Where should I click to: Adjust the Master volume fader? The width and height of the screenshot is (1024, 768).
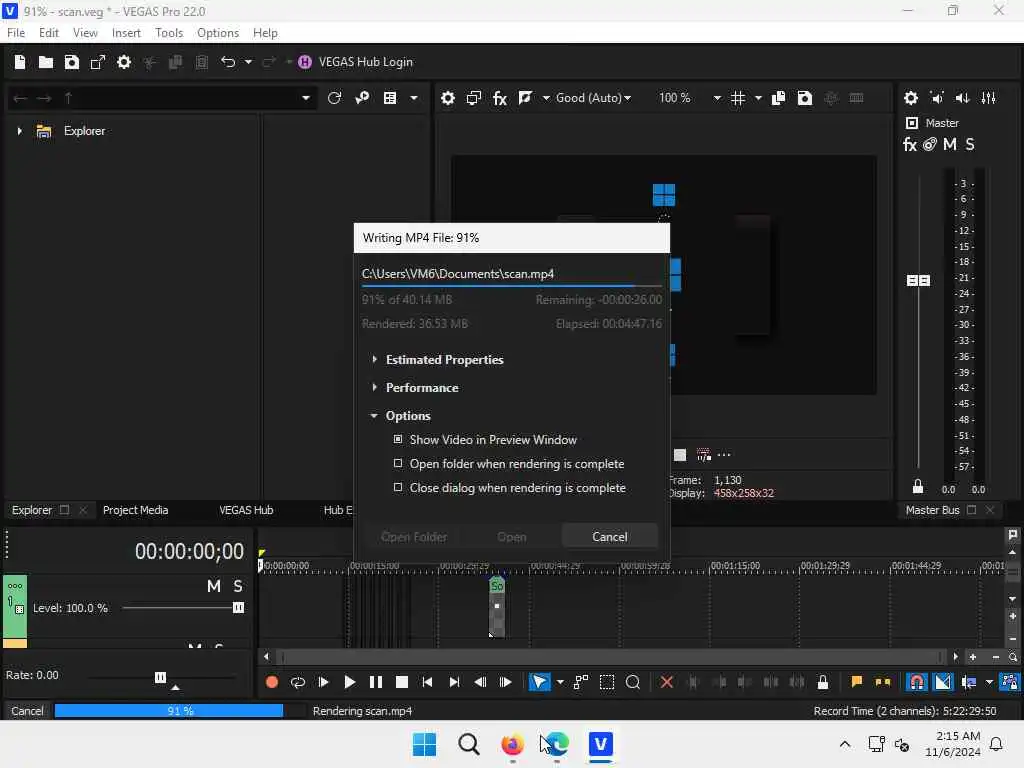coord(918,281)
